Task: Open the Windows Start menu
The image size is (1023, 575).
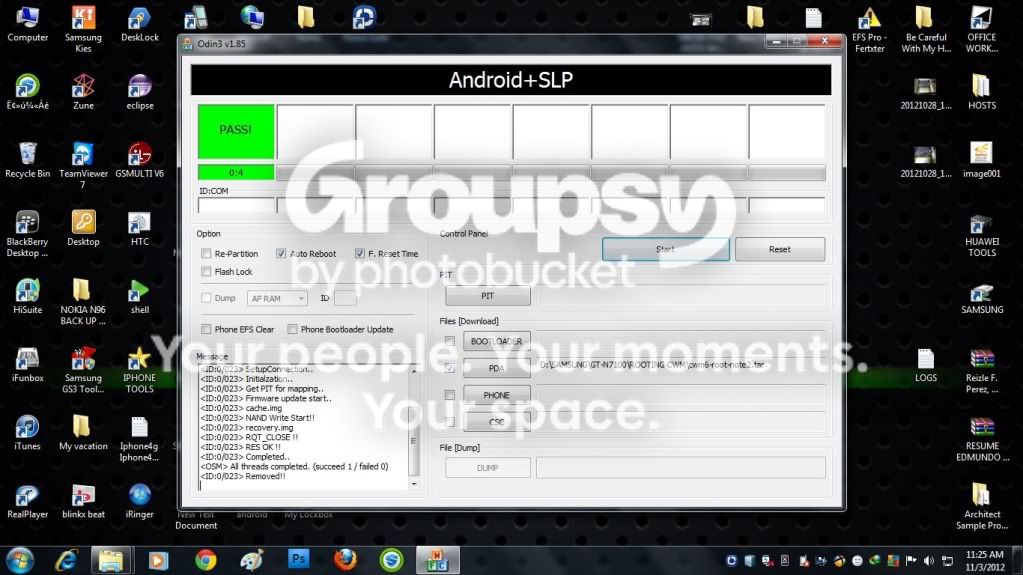Action: [x=20, y=560]
